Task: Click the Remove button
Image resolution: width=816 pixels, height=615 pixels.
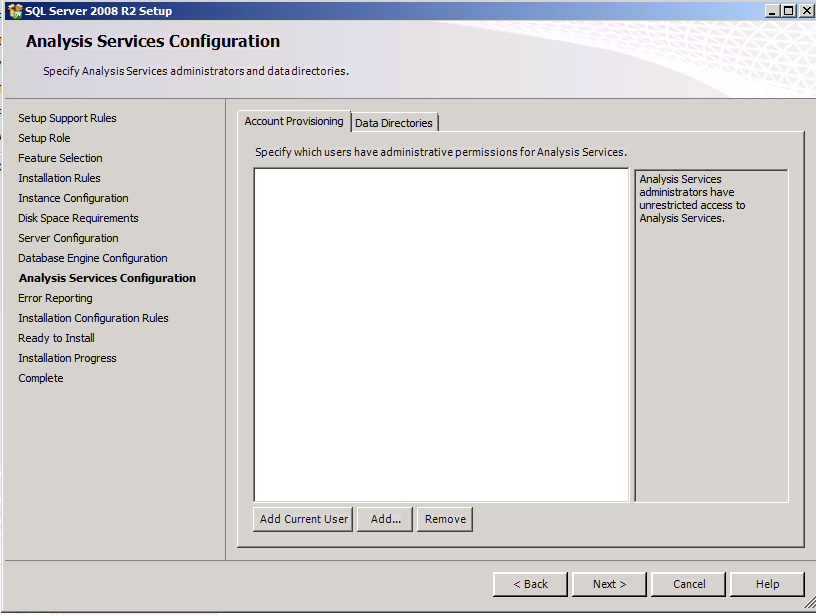Action: pyautogui.click(x=445, y=519)
